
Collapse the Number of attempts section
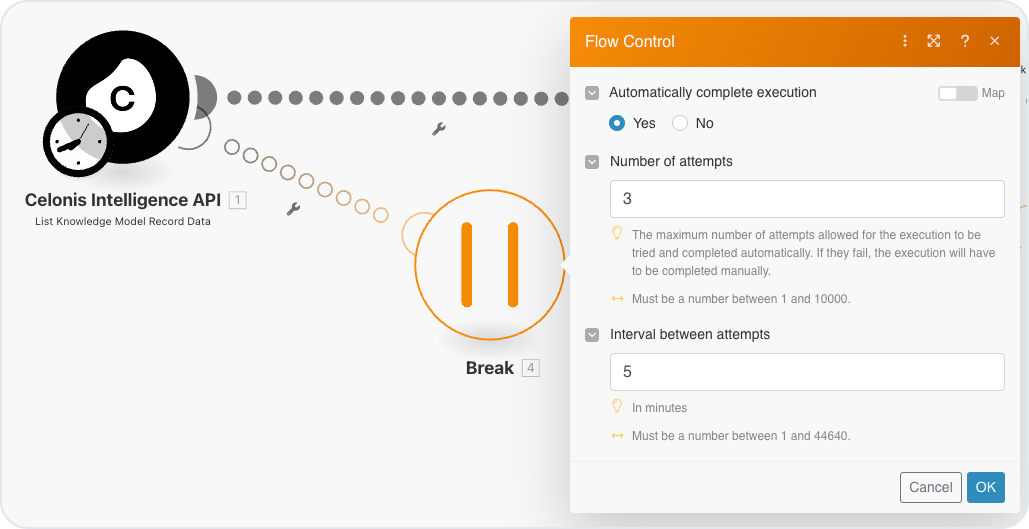point(592,161)
